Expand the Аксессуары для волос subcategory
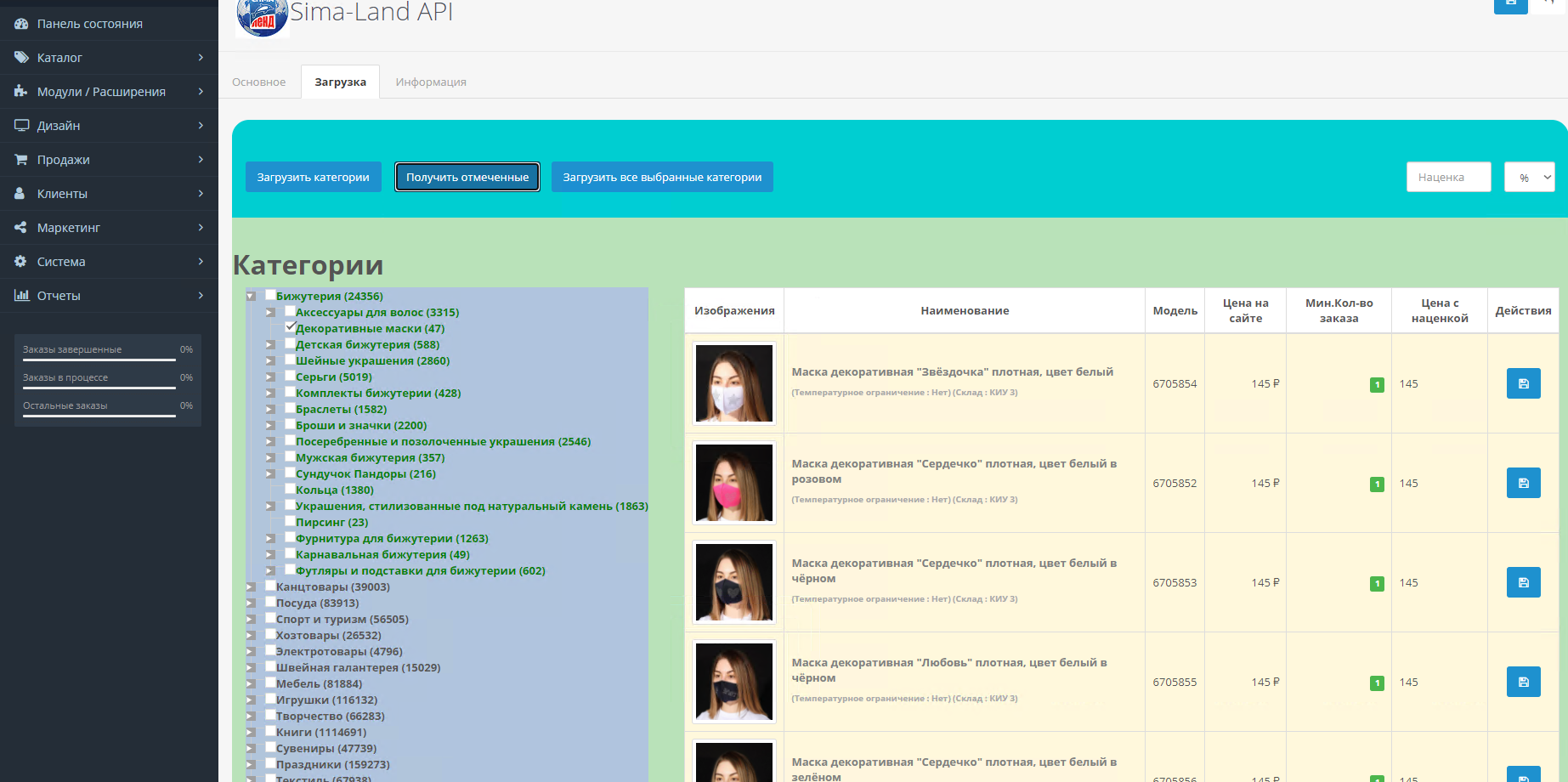This screenshot has height=782, width=1568. click(270, 313)
